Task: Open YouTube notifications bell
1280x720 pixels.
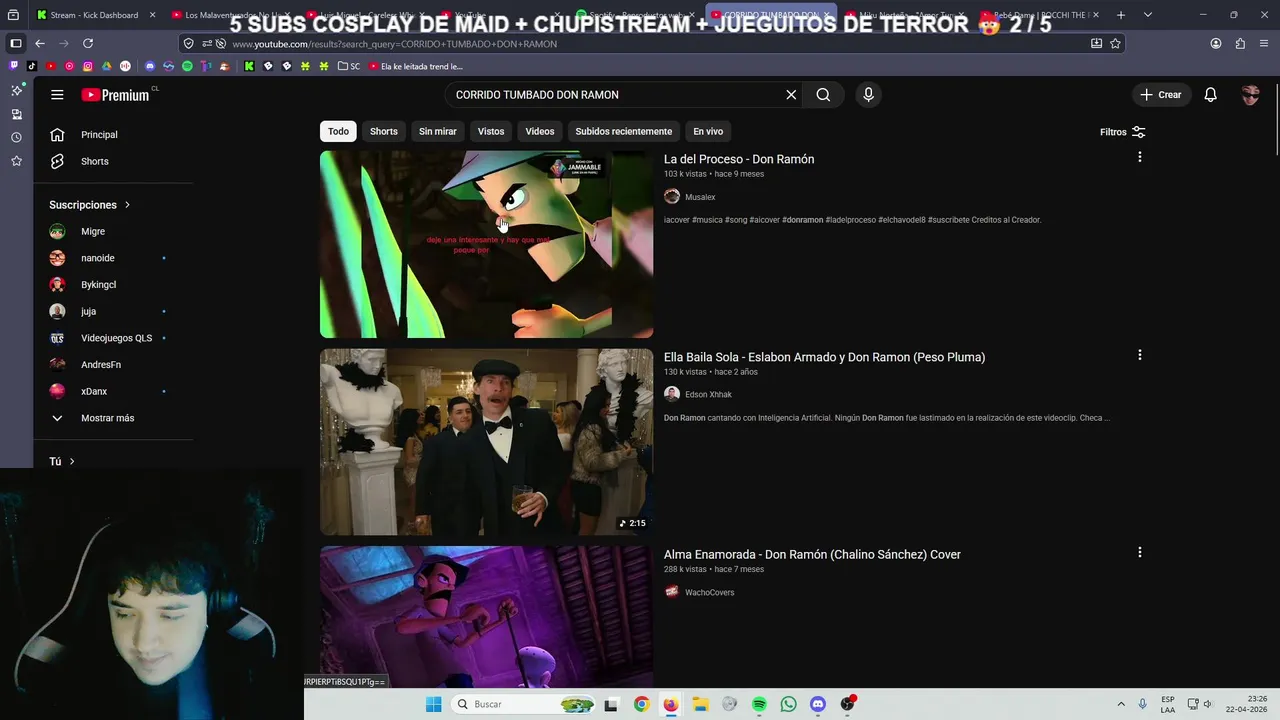Action: click(1210, 95)
